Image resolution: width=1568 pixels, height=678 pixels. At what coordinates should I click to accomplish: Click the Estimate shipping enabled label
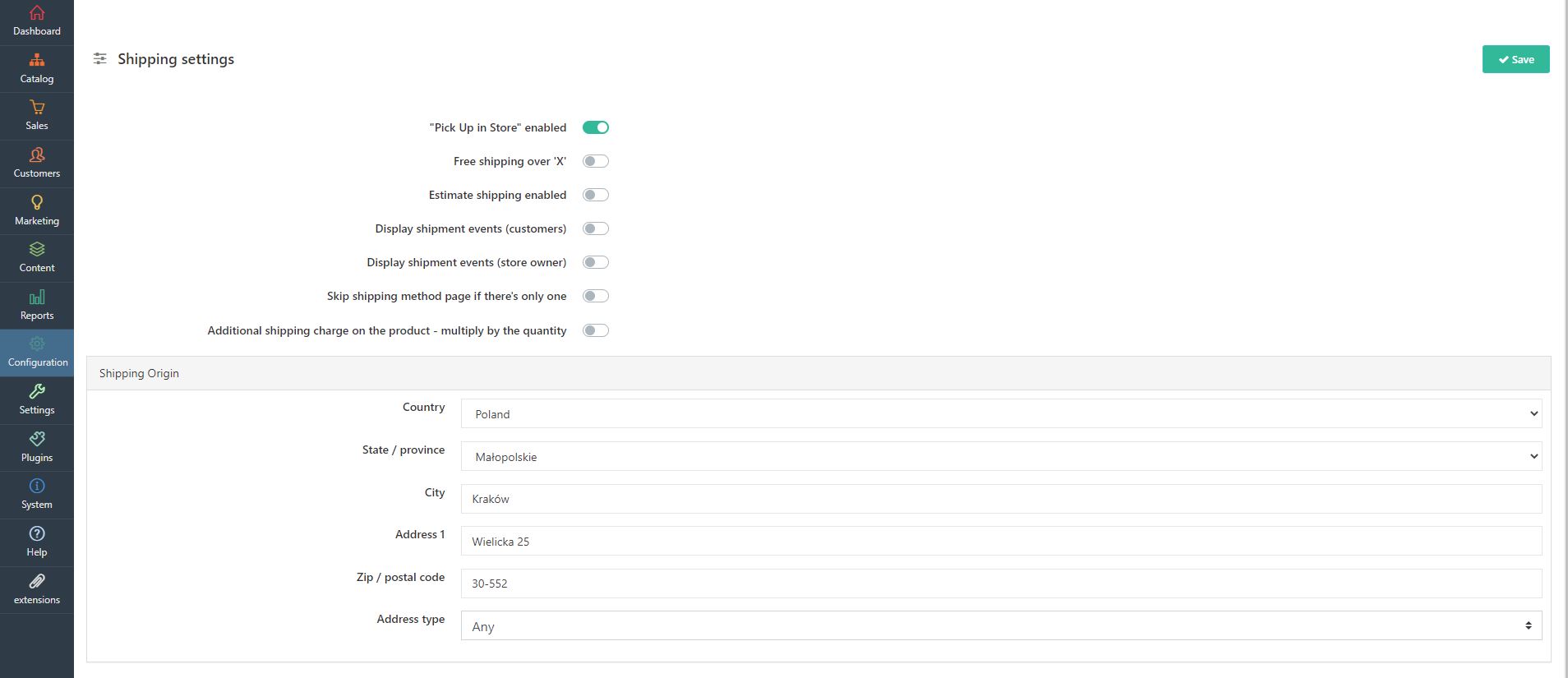point(498,195)
